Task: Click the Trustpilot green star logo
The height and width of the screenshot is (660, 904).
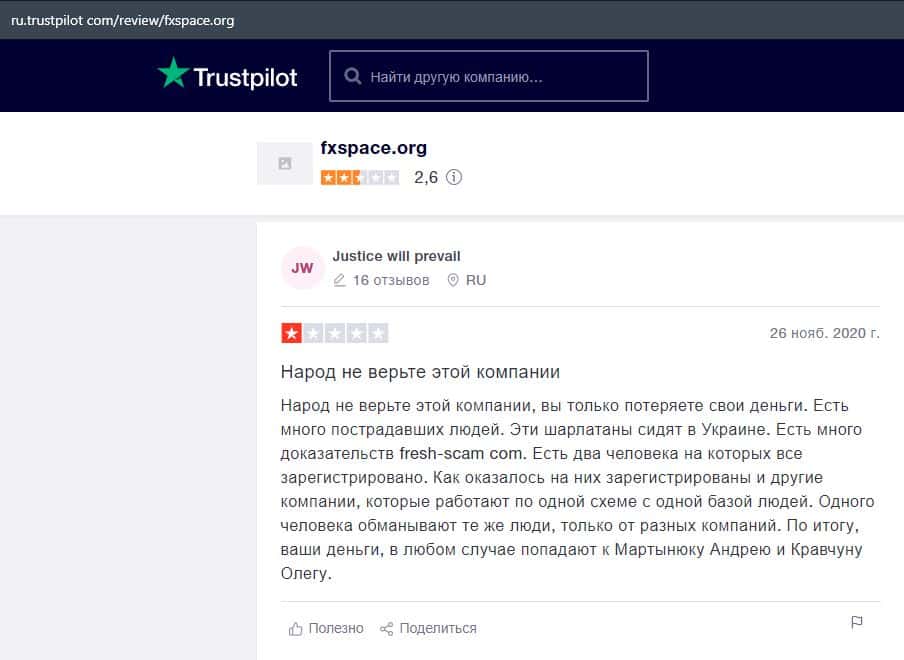Action: click(173, 73)
